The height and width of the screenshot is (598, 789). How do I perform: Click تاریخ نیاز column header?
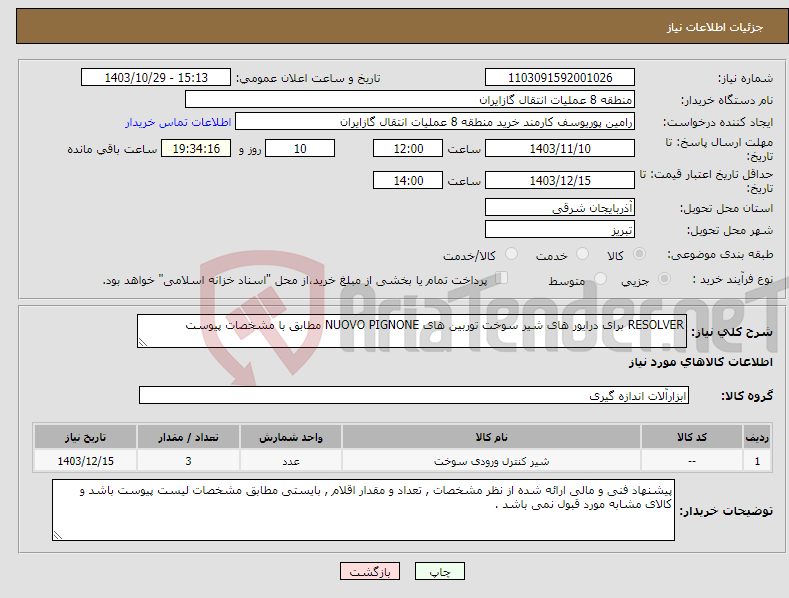[86, 437]
